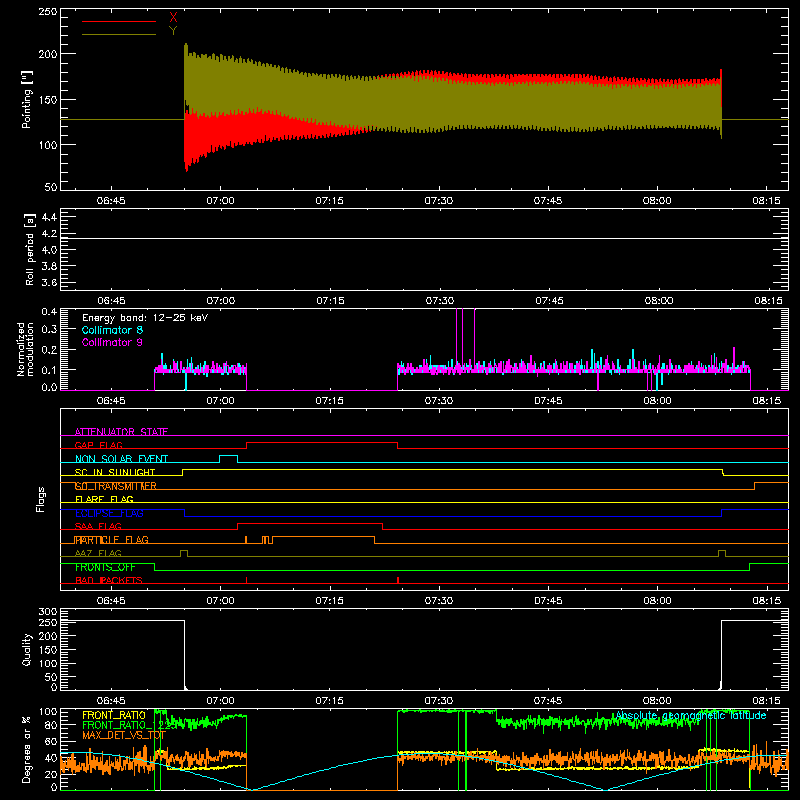Click the 08:00 tick under modulation plot
Screen dimensions: 800x800
[x=657, y=401]
